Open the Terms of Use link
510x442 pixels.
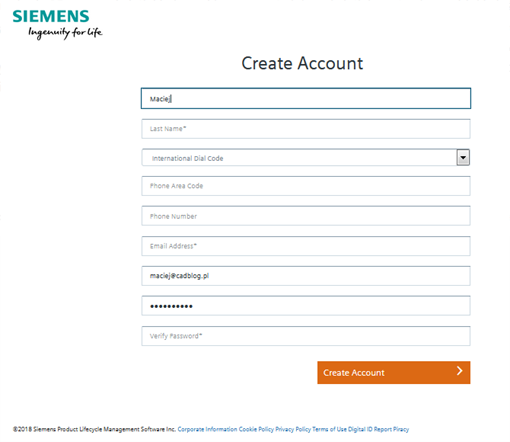329,429
